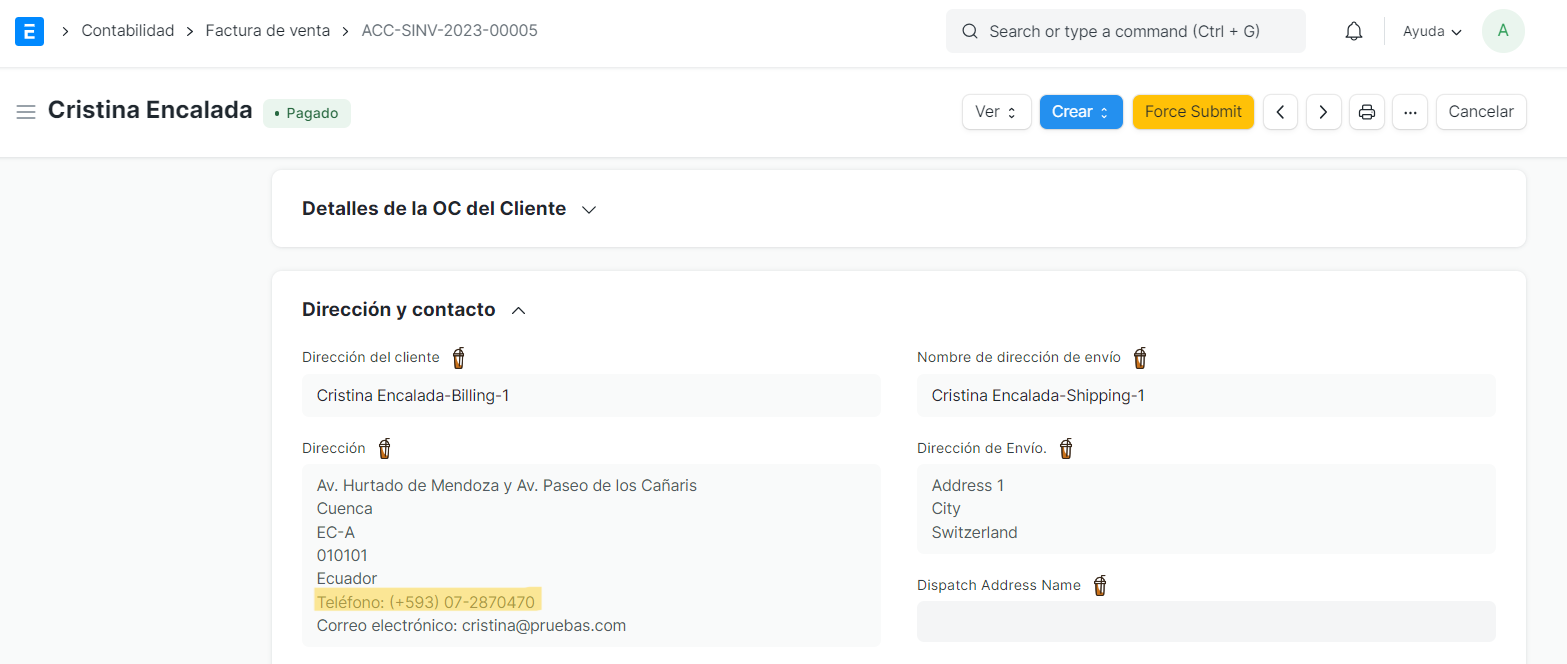Delete the Dirección del cliente value via trash icon

(x=458, y=357)
